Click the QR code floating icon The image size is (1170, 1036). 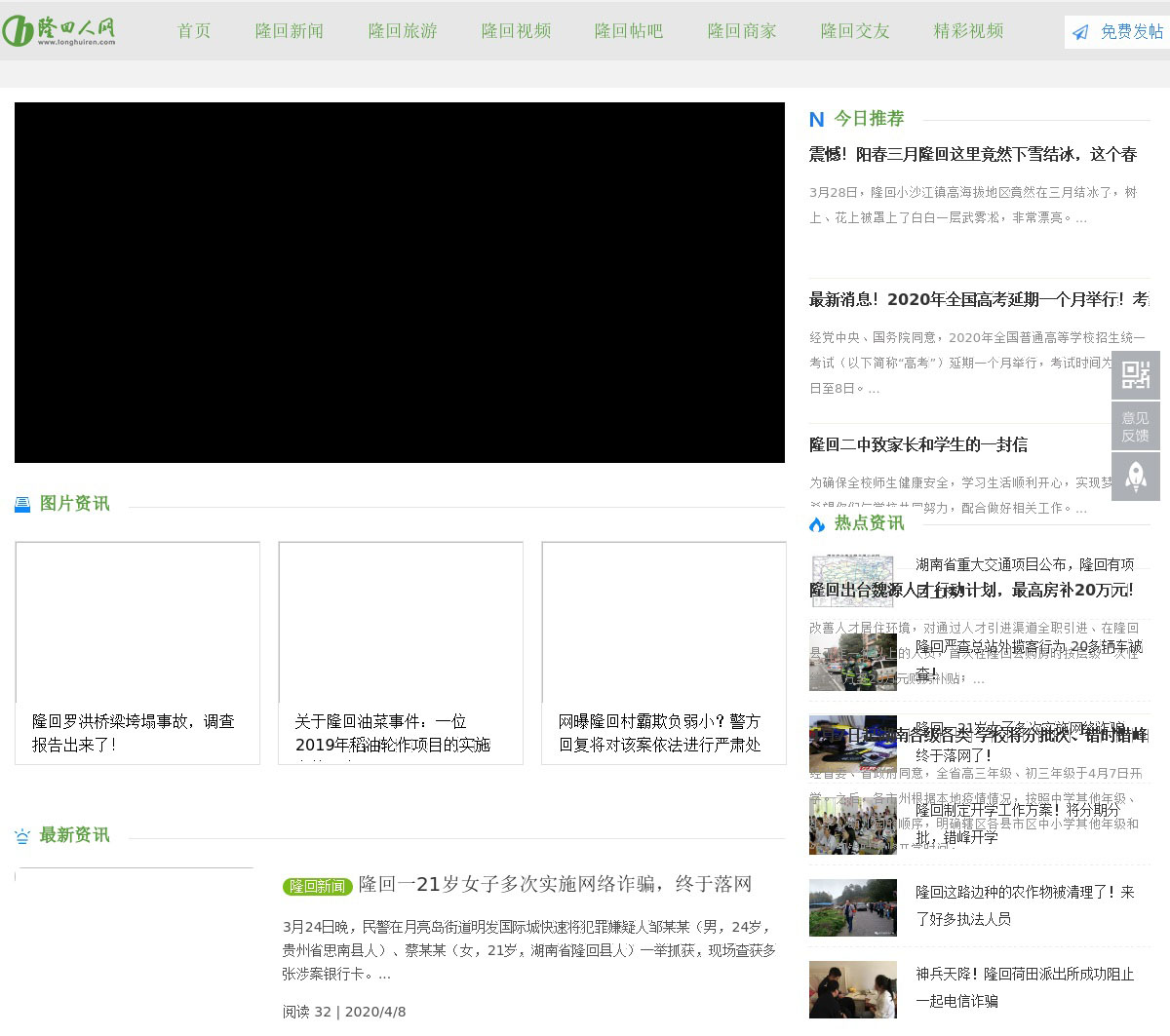(x=1135, y=375)
